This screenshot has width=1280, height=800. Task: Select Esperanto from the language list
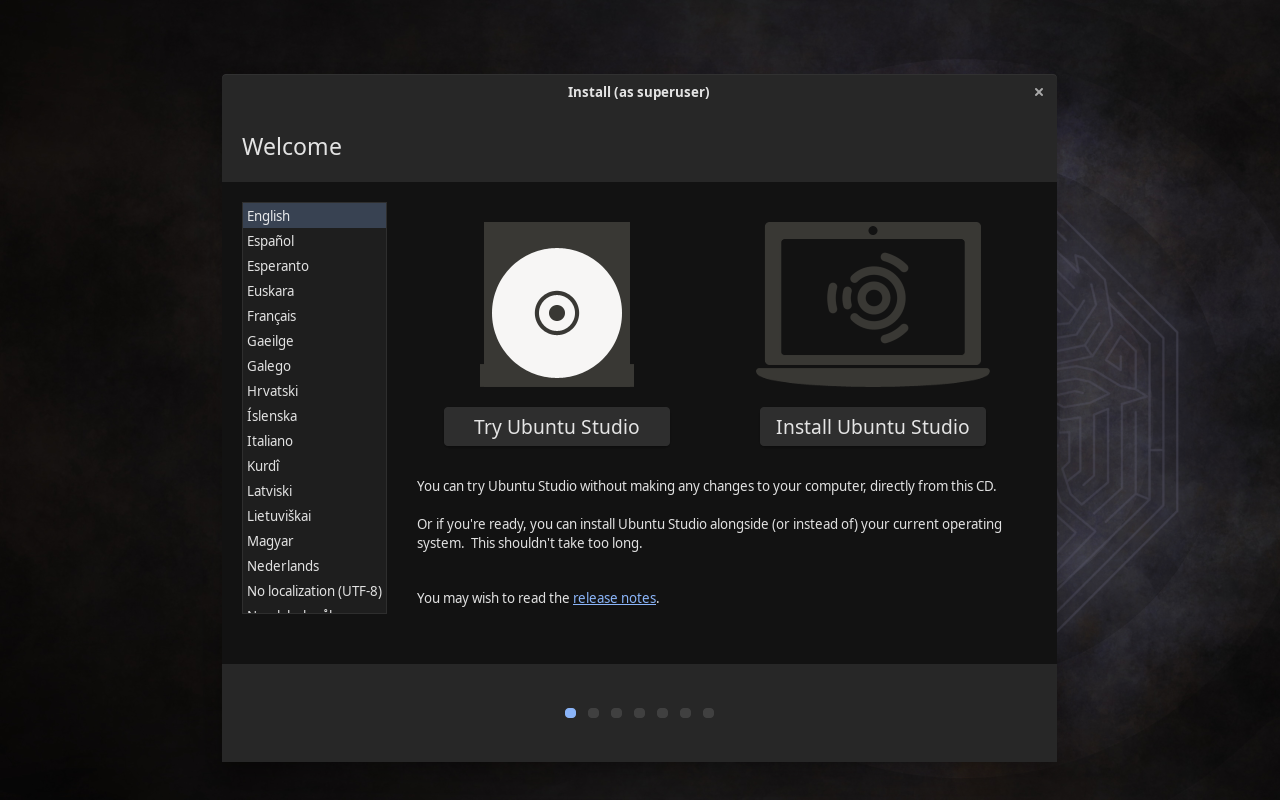click(278, 266)
